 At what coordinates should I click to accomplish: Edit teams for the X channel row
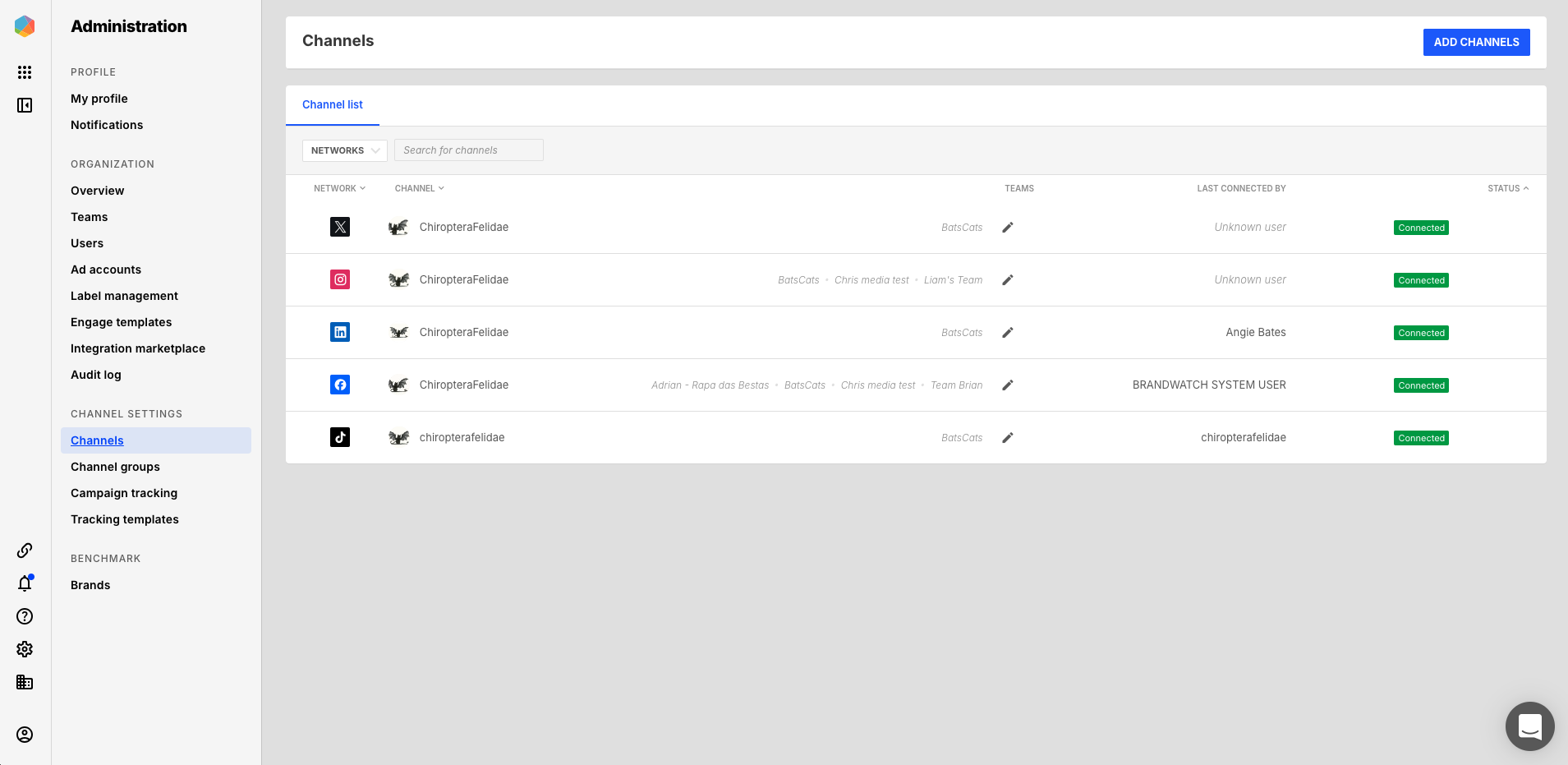pyautogui.click(x=1008, y=228)
